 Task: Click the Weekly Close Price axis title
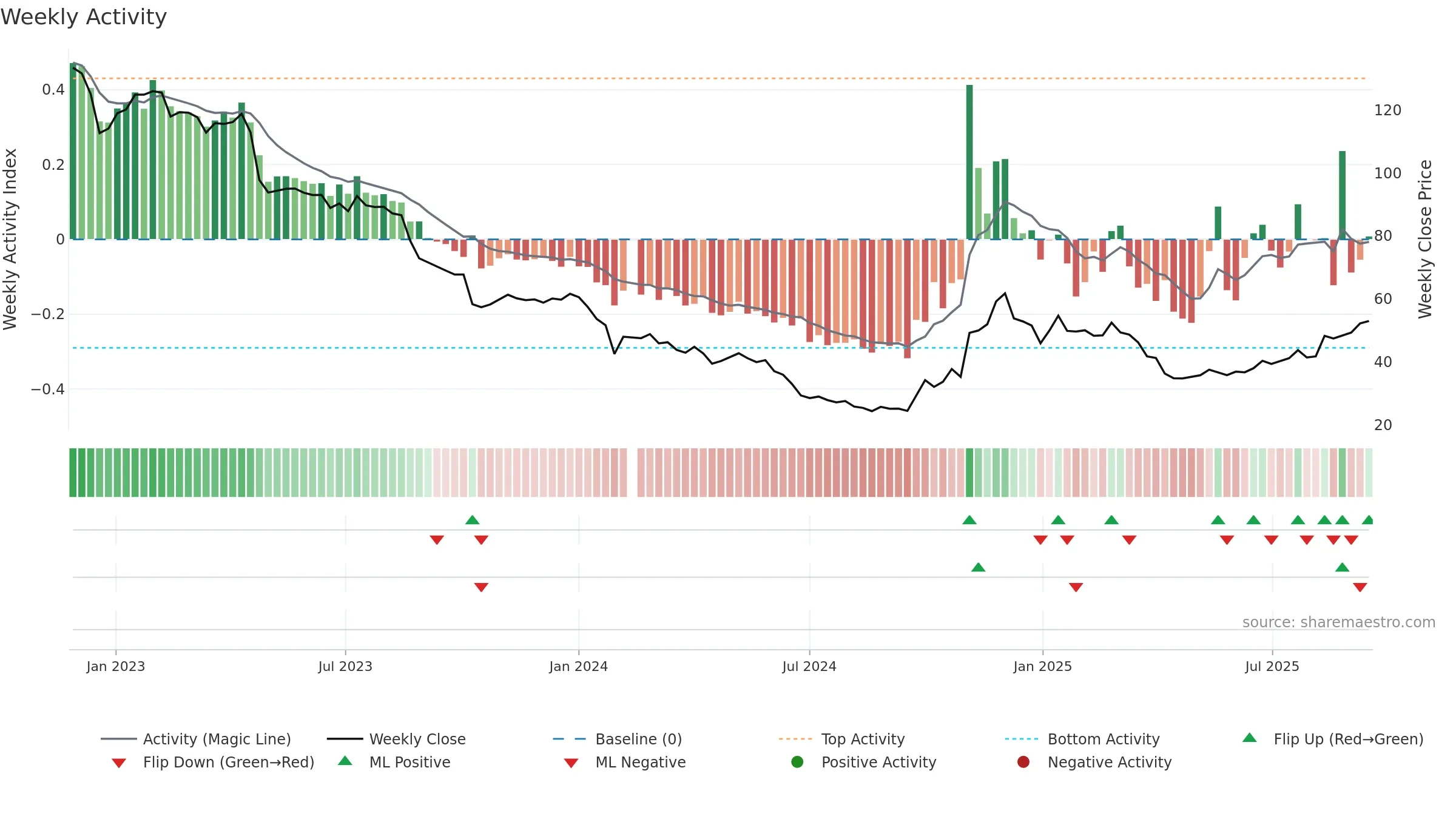(1425, 239)
